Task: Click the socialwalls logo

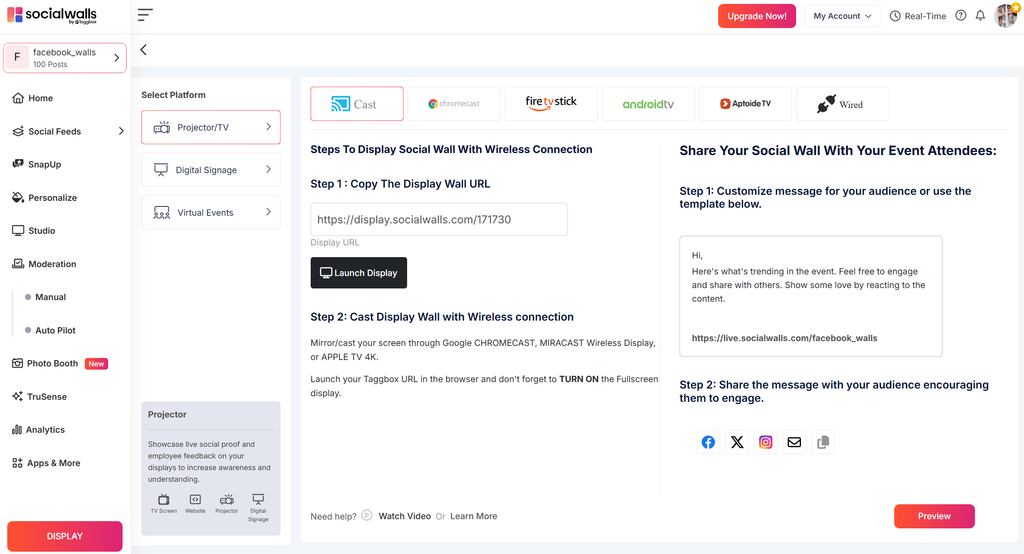Action: pos(52,15)
